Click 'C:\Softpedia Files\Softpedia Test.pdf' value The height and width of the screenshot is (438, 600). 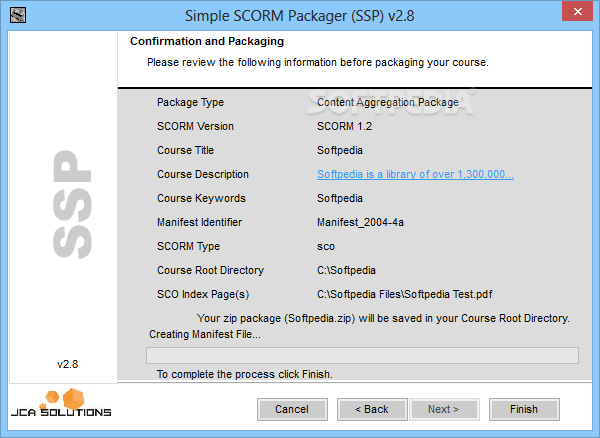(404, 295)
